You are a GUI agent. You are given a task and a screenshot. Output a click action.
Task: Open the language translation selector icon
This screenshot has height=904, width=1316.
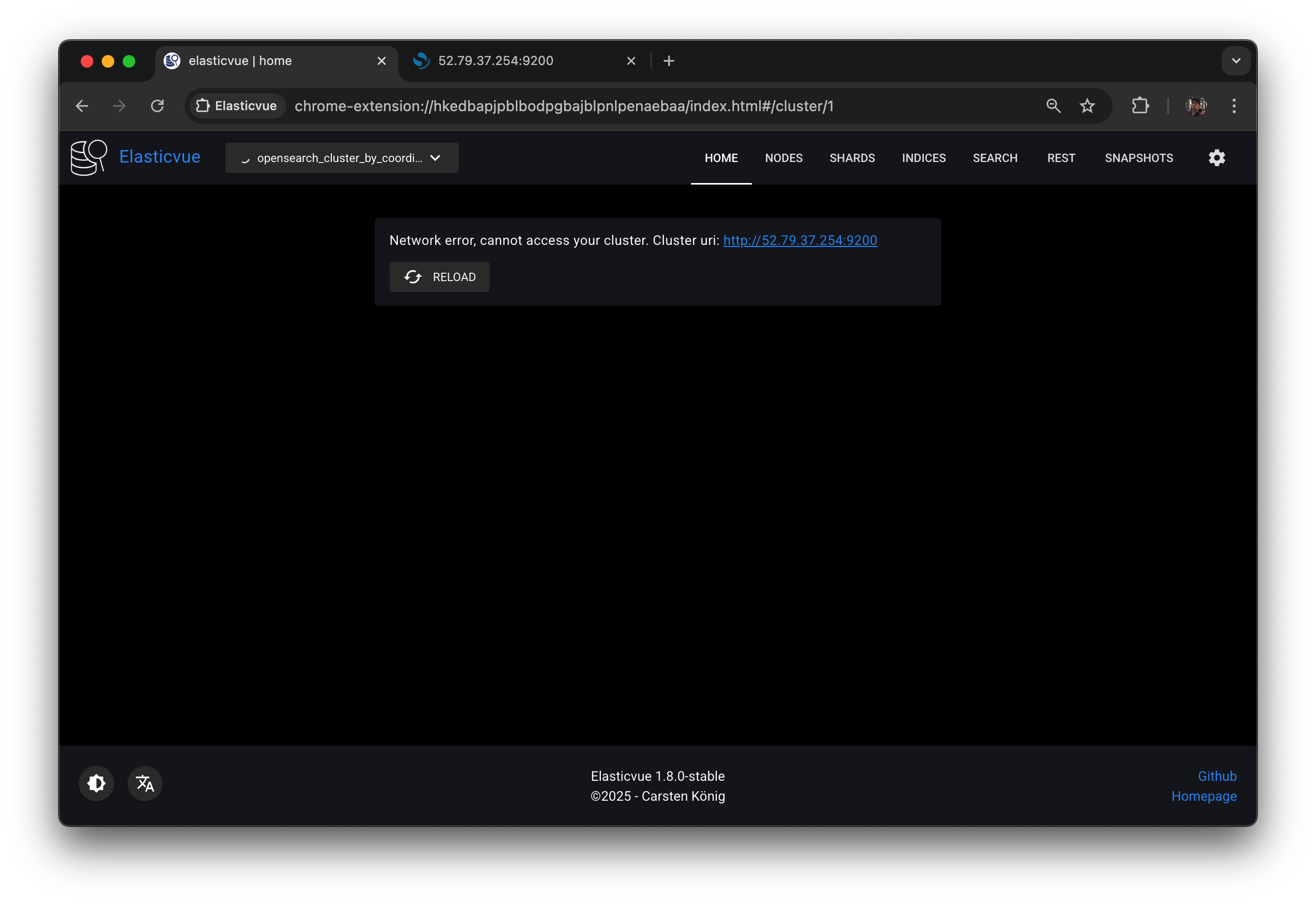(x=145, y=783)
